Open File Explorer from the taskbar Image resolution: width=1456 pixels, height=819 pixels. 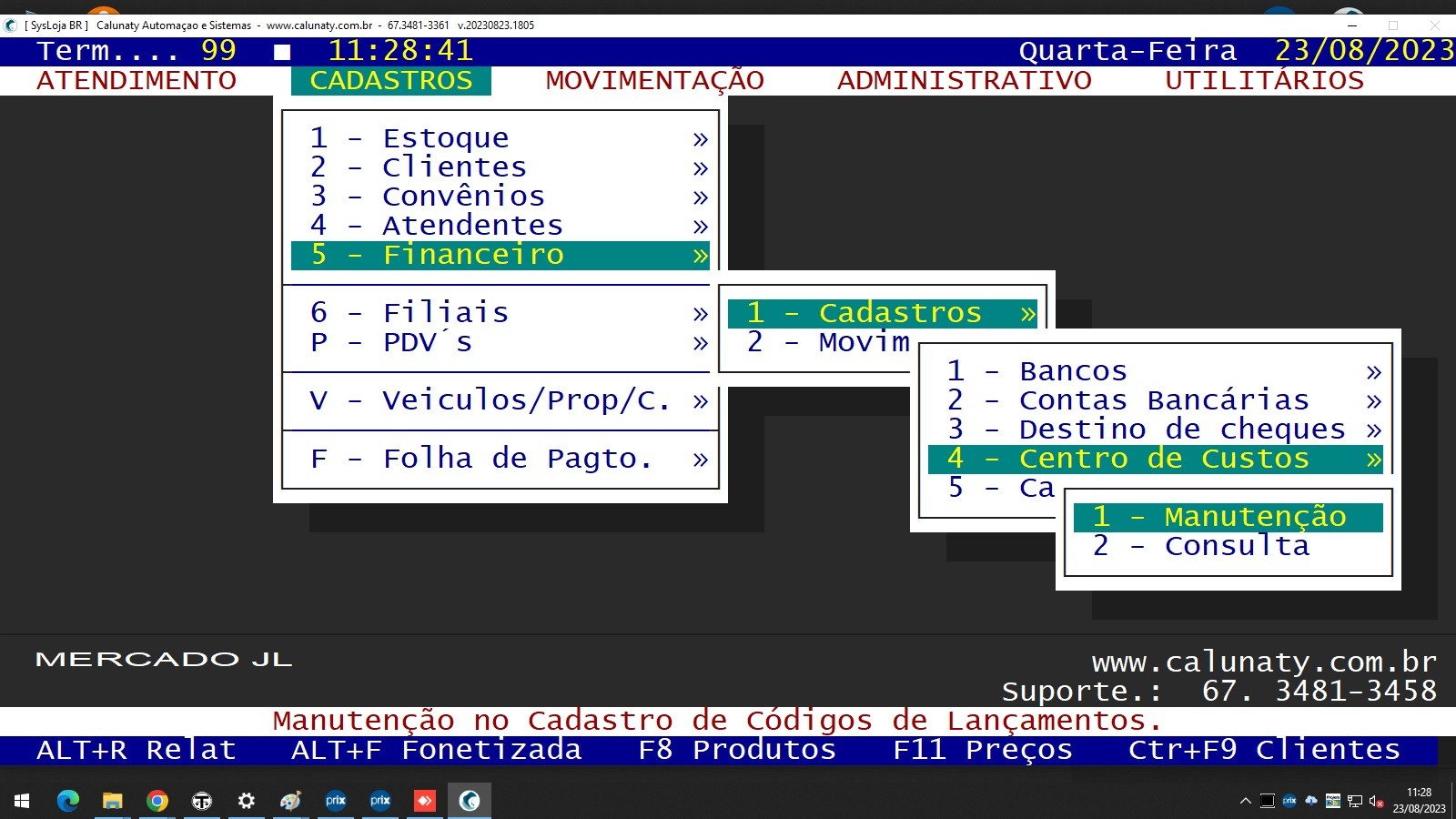113,801
